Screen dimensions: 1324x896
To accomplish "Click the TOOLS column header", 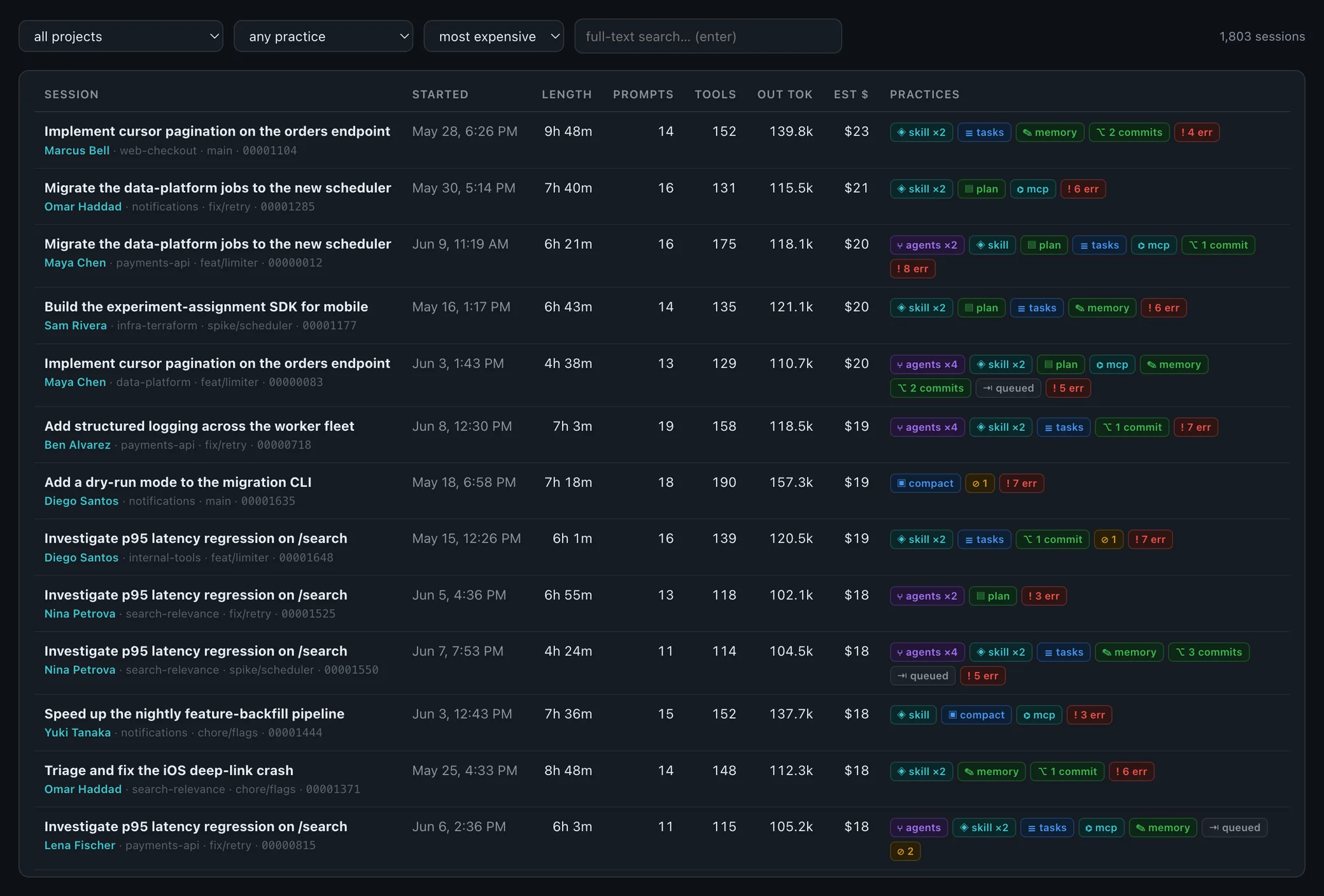I will pos(715,94).
